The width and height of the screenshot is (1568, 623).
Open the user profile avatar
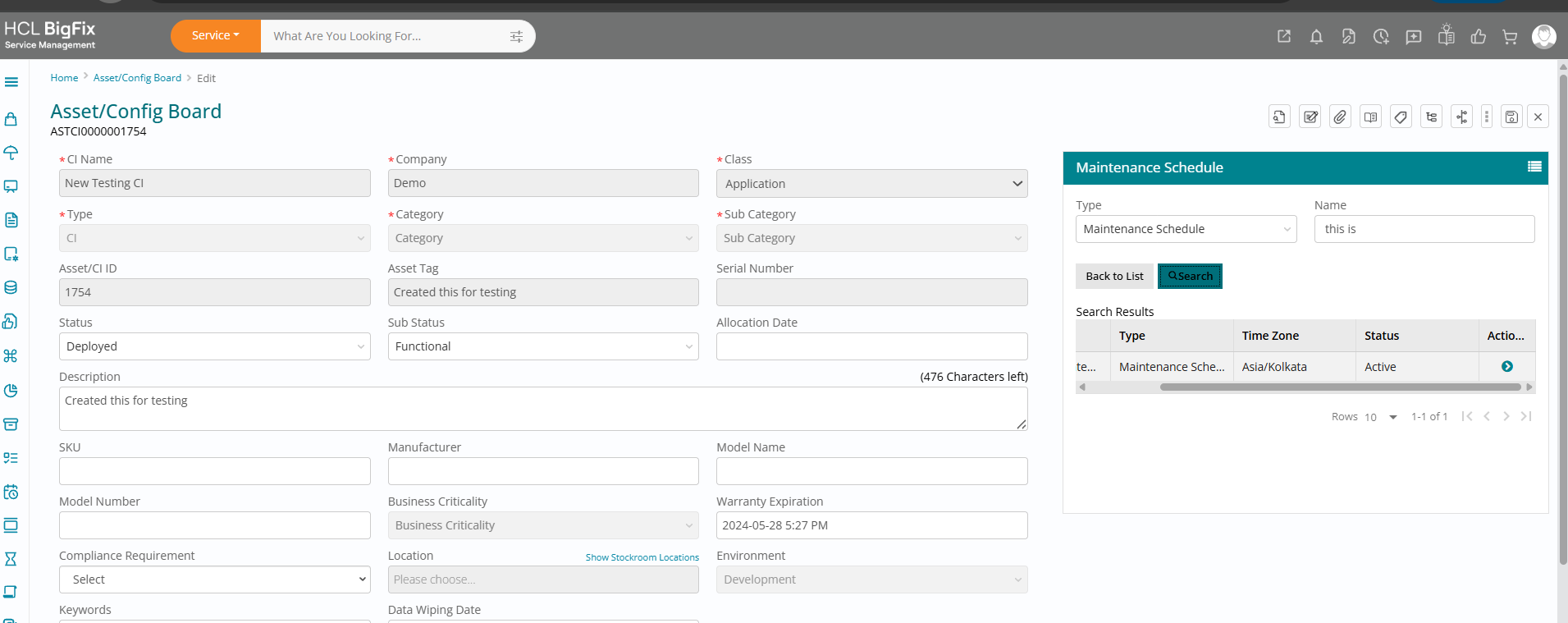[x=1543, y=36]
